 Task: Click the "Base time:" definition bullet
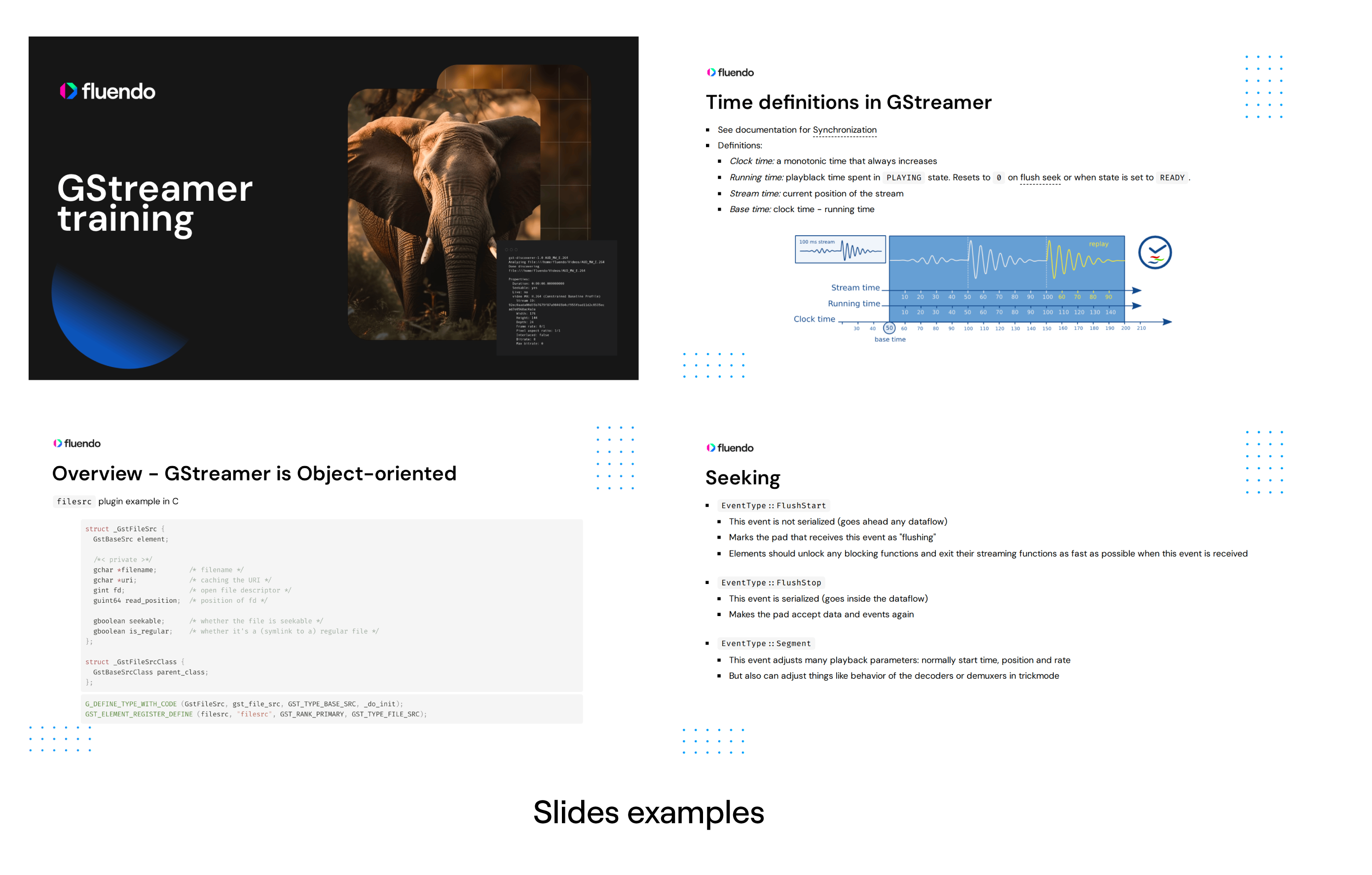tap(802, 209)
